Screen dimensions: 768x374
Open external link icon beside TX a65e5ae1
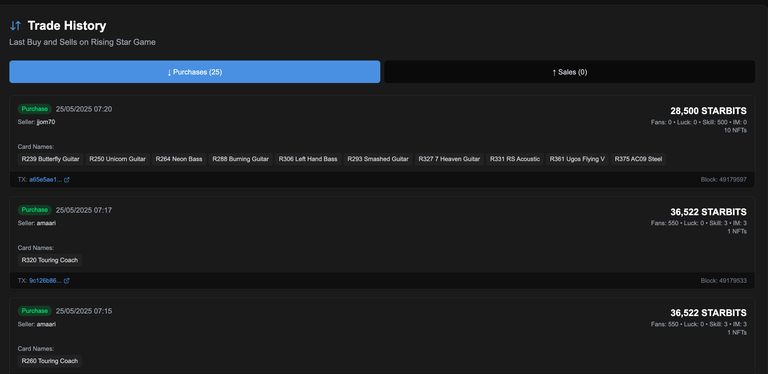point(67,180)
